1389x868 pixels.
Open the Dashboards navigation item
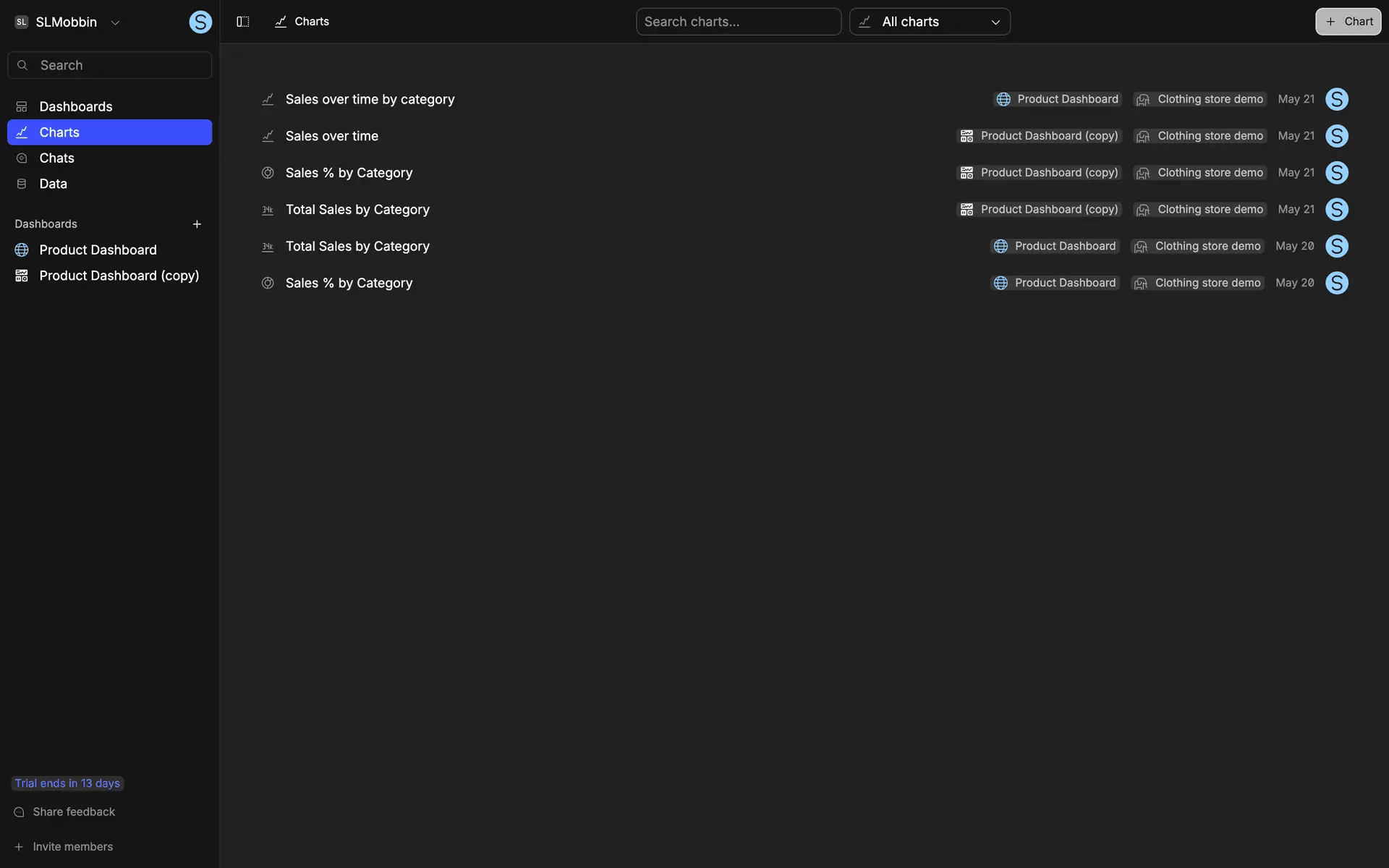click(75, 107)
